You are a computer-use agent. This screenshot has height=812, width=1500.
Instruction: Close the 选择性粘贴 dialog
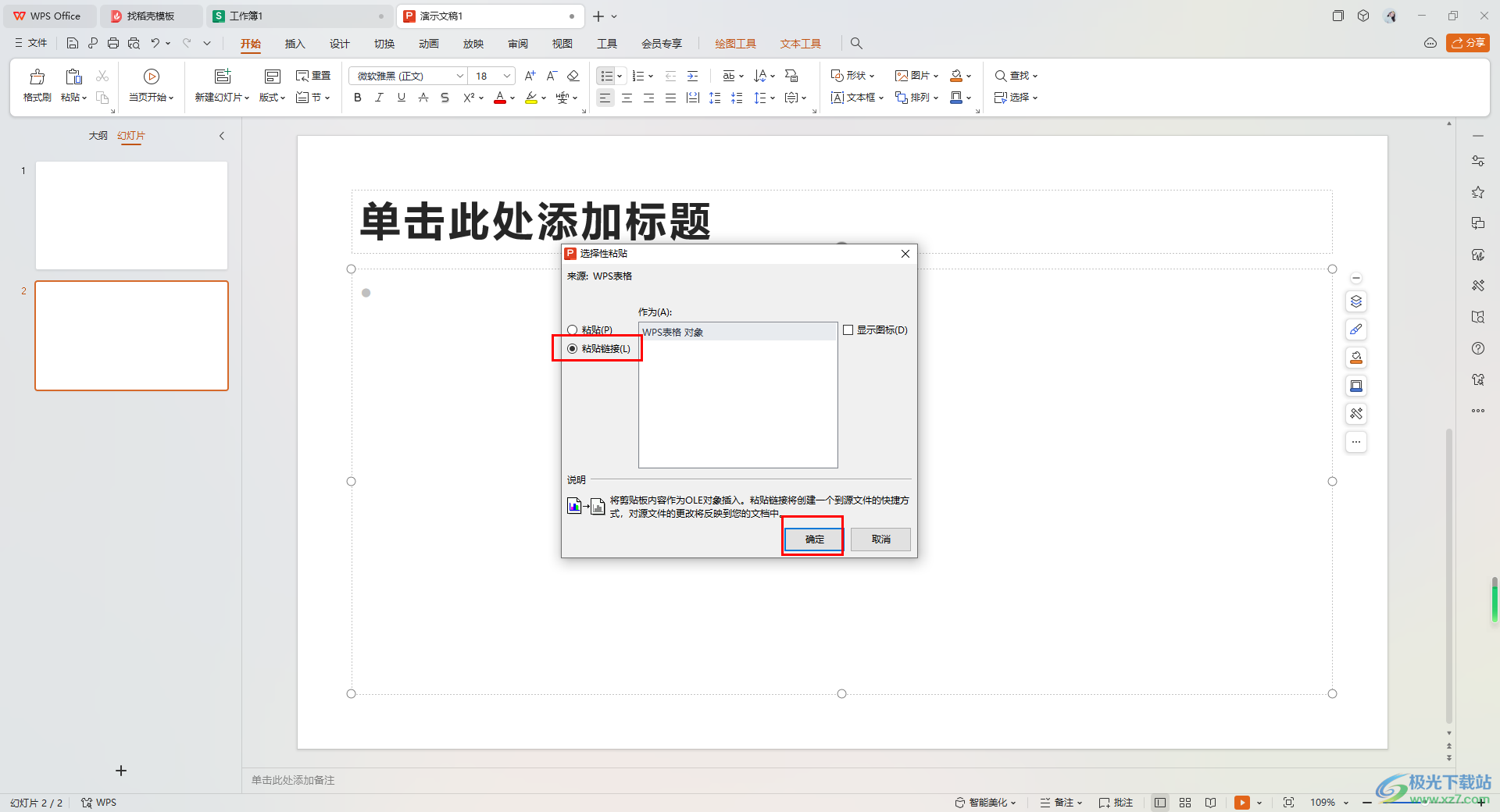click(x=905, y=254)
